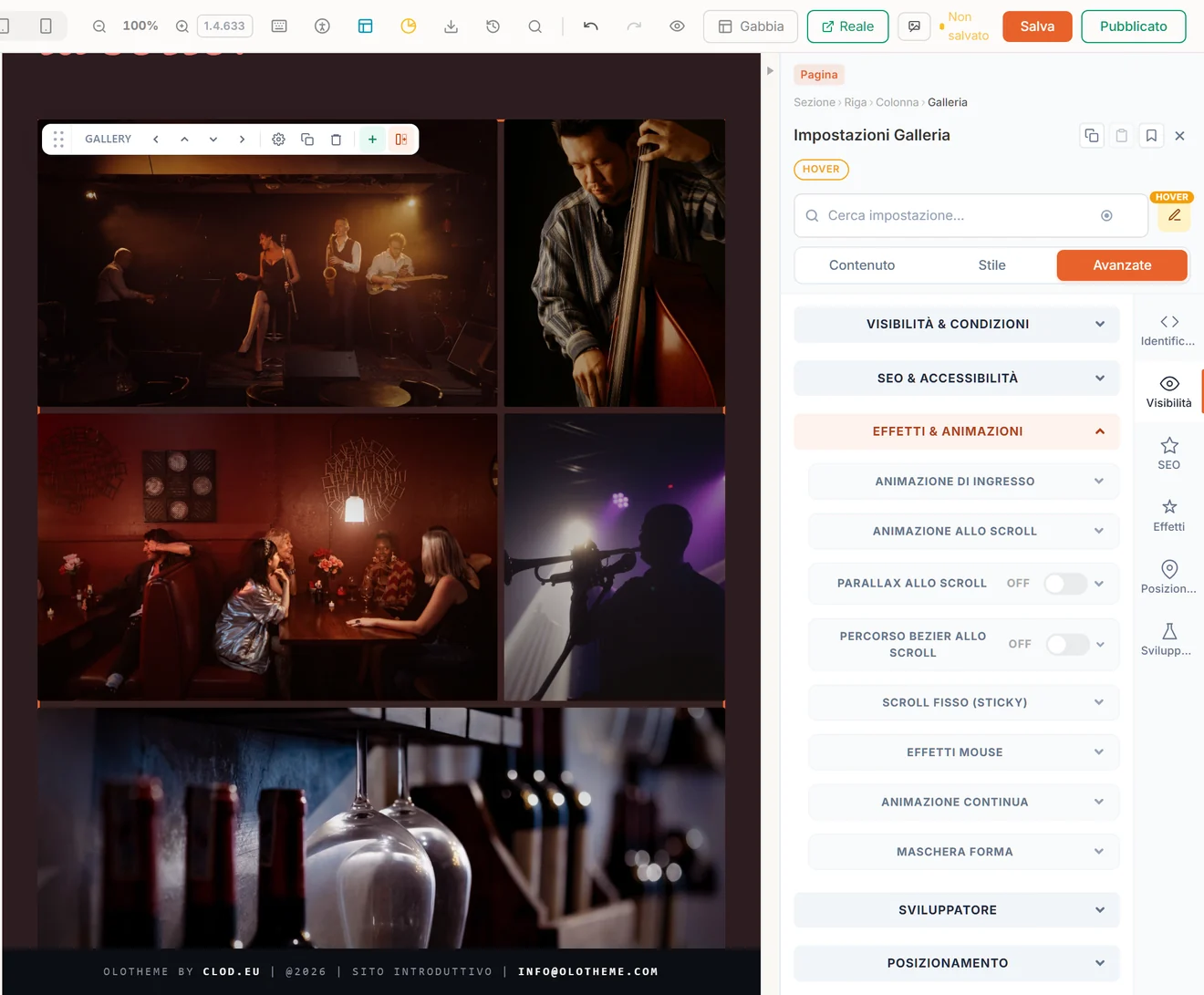The width and height of the screenshot is (1204, 995).
Task: Open the revision history icon
Action: click(x=493, y=26)
